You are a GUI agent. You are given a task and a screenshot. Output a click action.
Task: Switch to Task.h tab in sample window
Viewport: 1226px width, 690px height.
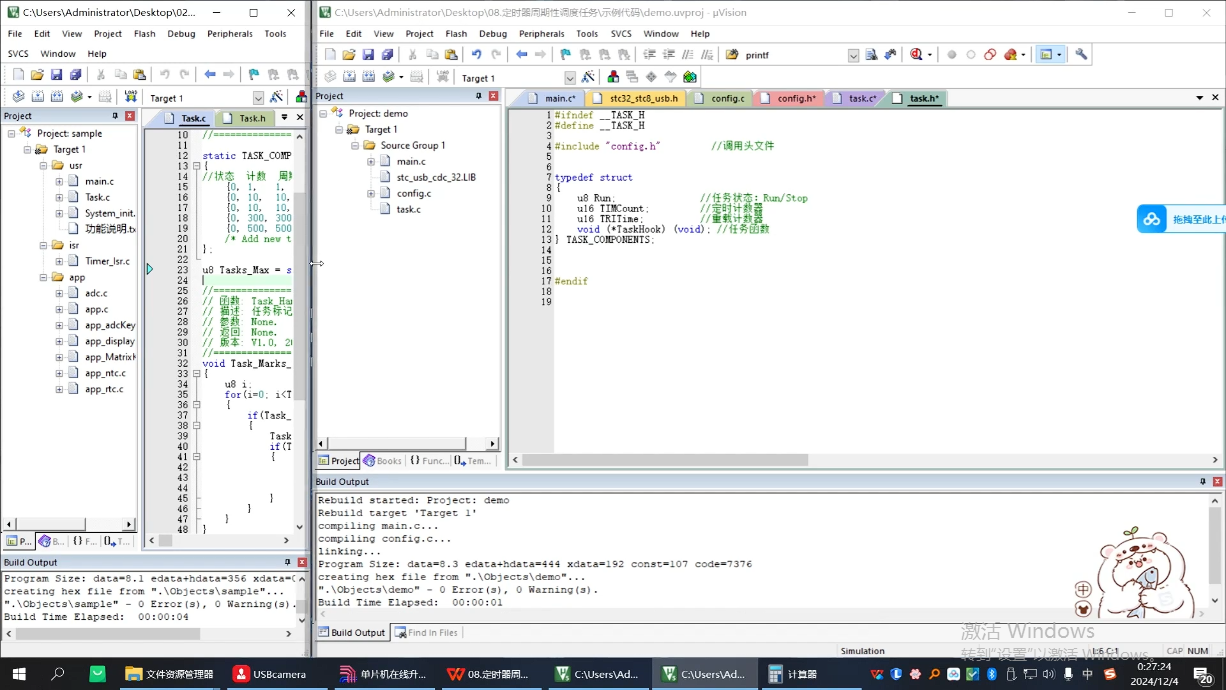click(x=244, y=118)
